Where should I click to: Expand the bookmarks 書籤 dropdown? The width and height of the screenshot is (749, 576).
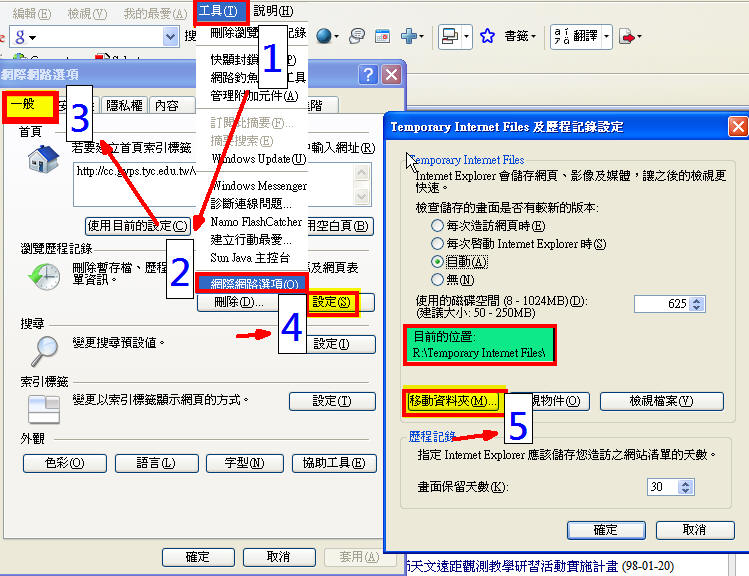click(534, 37)
